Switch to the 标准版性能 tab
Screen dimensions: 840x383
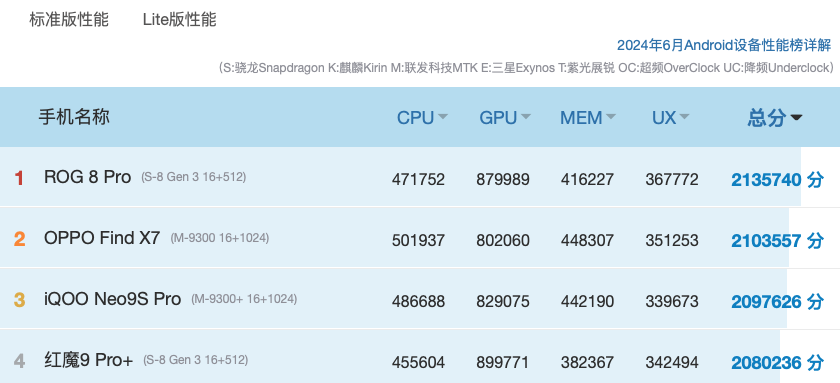pos(69,20)
